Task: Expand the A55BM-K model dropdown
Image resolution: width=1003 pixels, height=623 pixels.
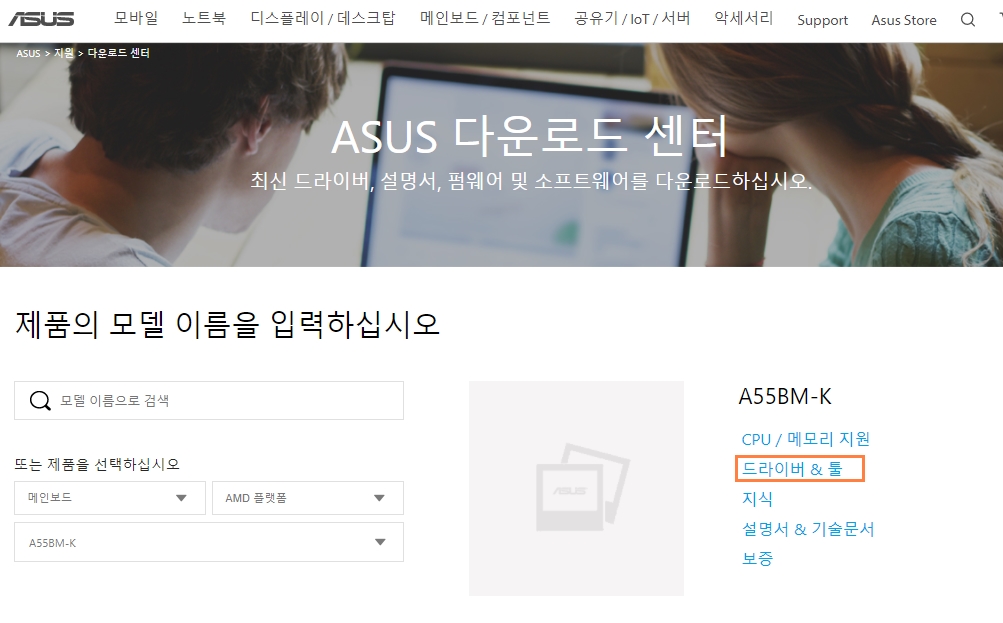Action: (x=209, y=542)
